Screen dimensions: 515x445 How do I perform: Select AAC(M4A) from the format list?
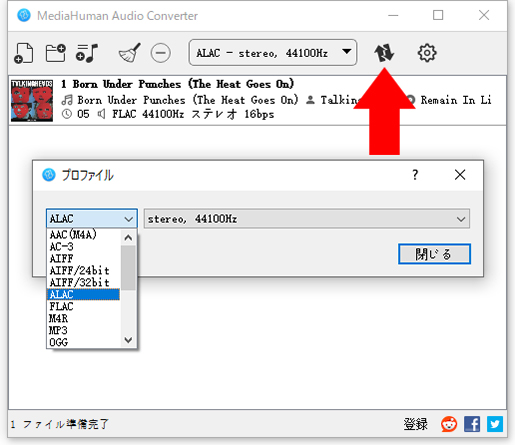[83, 235]
